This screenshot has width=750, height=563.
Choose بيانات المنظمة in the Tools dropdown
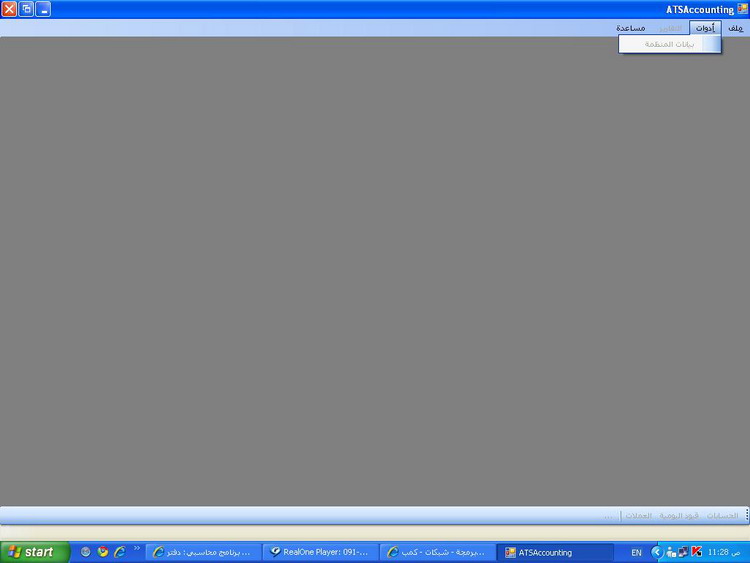pyautogui.click(x=669, y=44)
